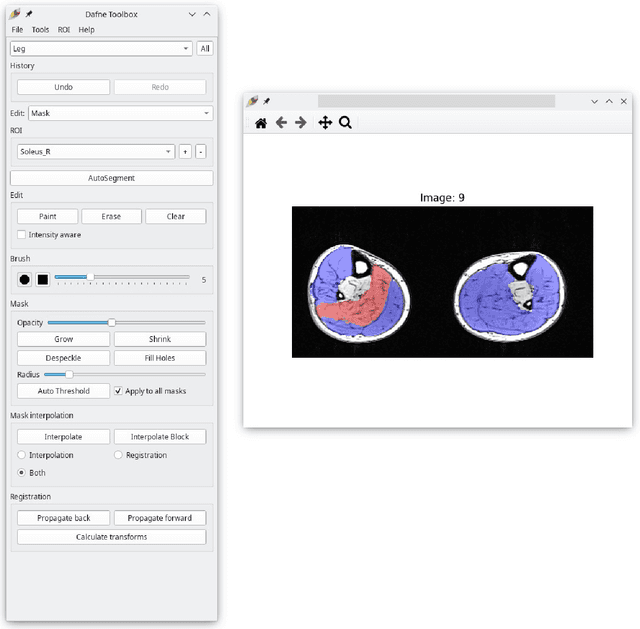Choose the square brush shape
The height and width of the screenshot is (629, 640).
(x=42, y=279)
